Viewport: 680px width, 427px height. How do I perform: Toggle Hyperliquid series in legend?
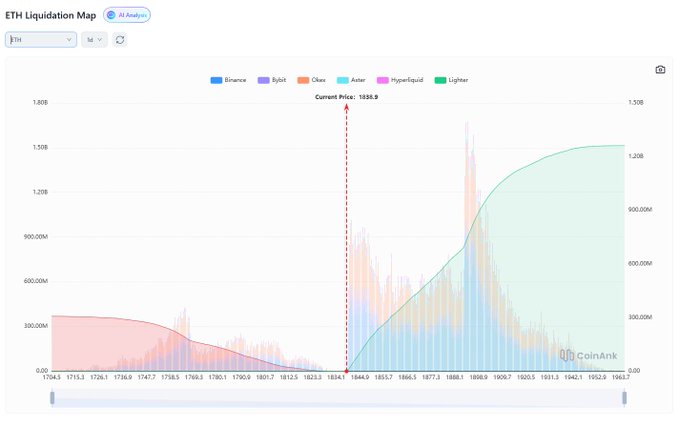click(400, 80)
